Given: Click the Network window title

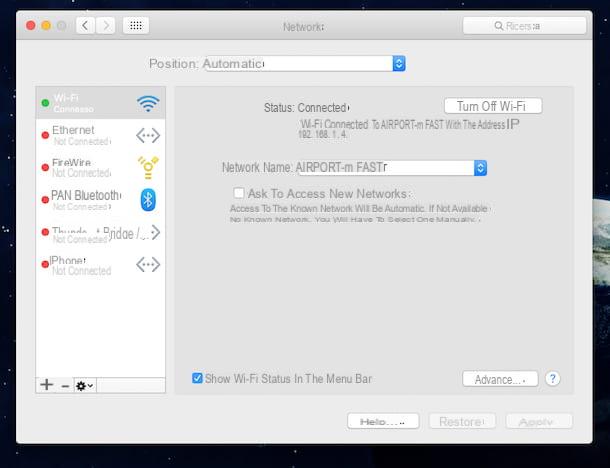Looking at the screenshot, I should pos(303,27).
